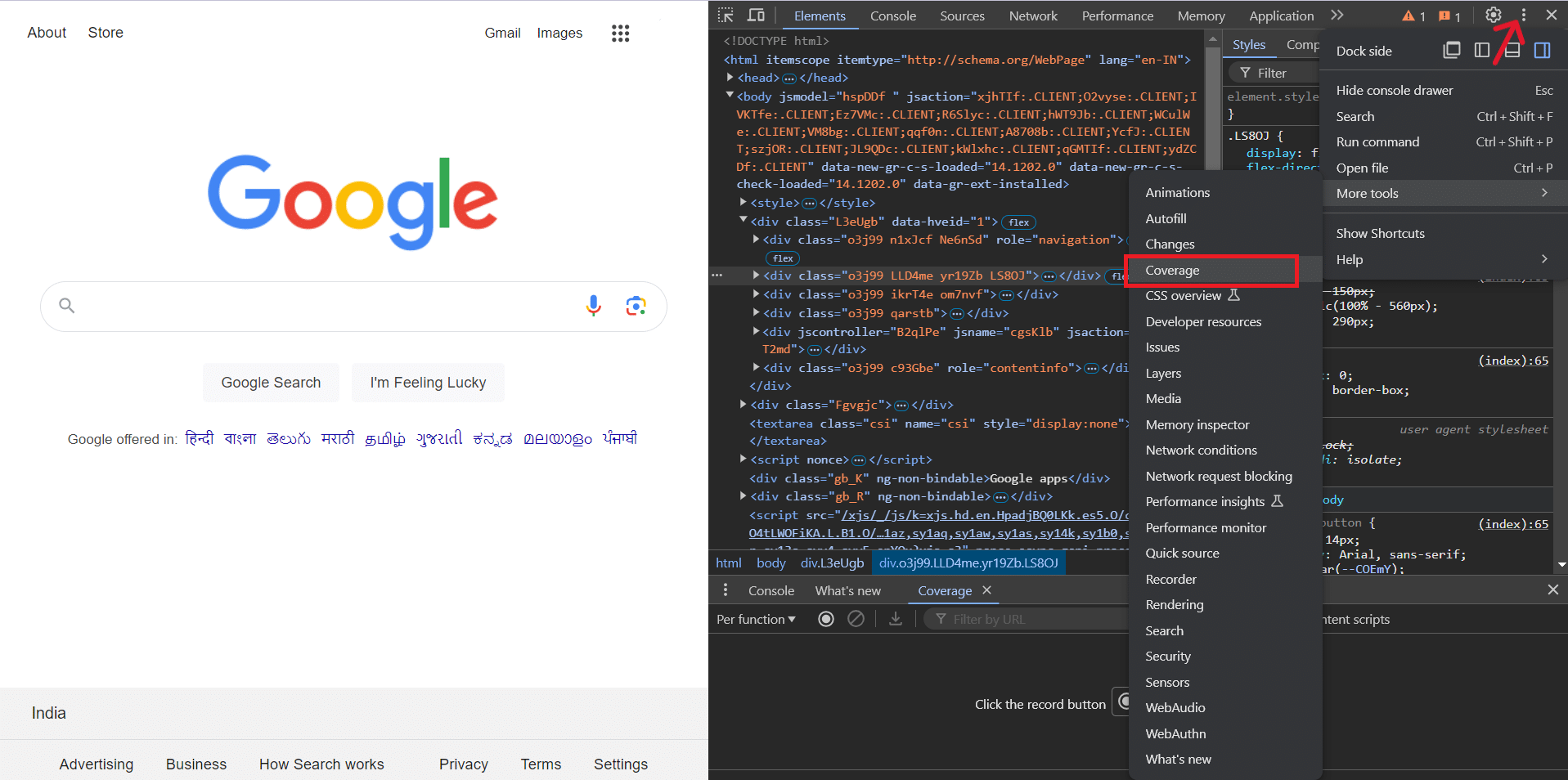Open the Application tab
This screenshot has height=780, width=1568.
tap(1281, 16)
